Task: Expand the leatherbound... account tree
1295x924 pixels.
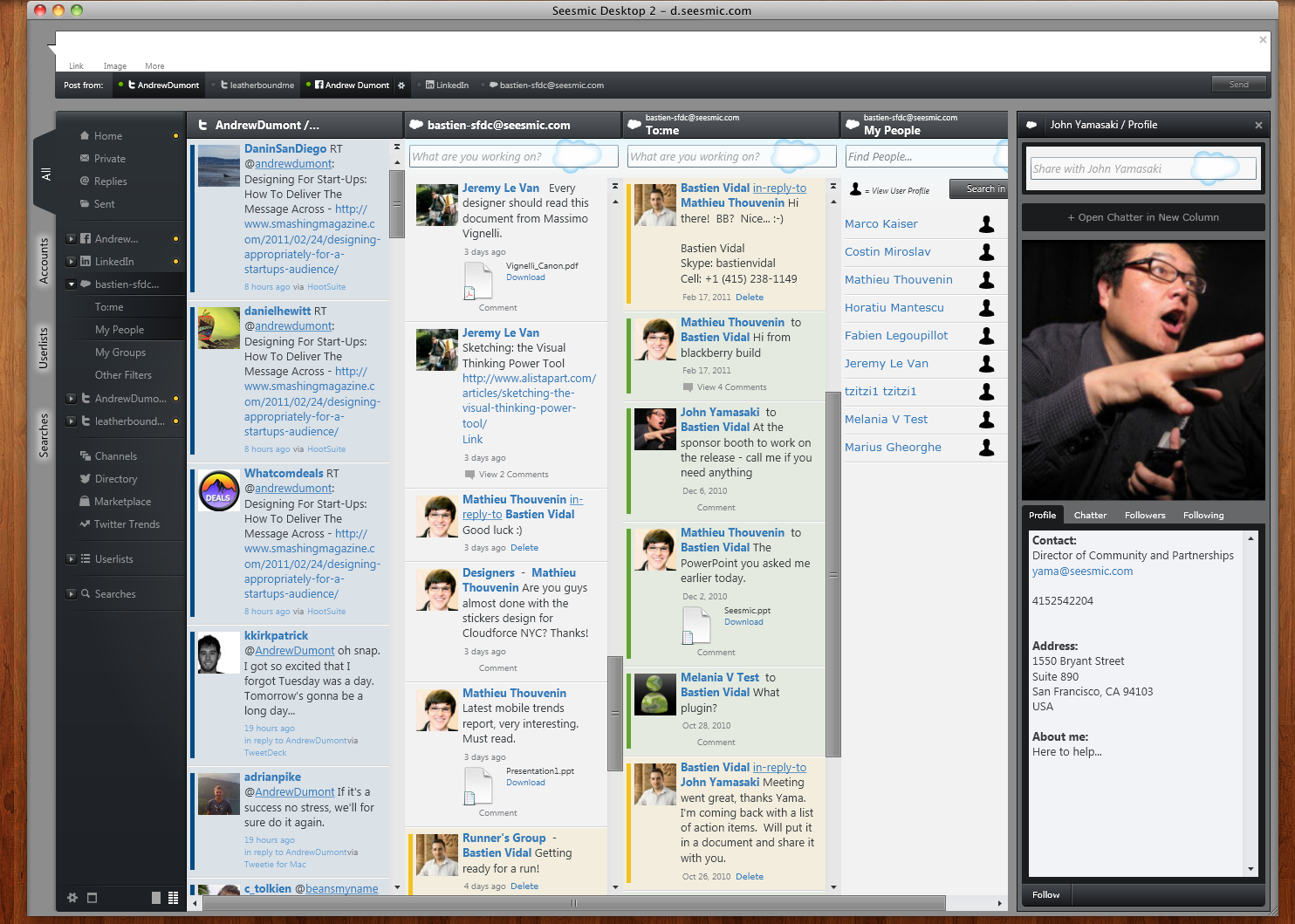Action: 72,421
